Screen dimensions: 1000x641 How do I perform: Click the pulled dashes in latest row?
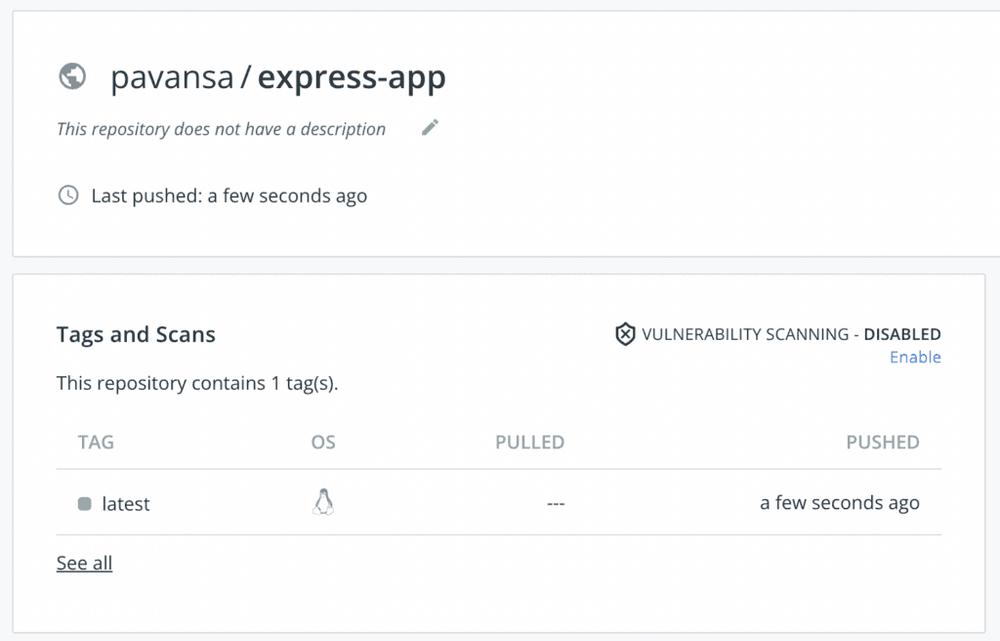(x=556, y=504)
